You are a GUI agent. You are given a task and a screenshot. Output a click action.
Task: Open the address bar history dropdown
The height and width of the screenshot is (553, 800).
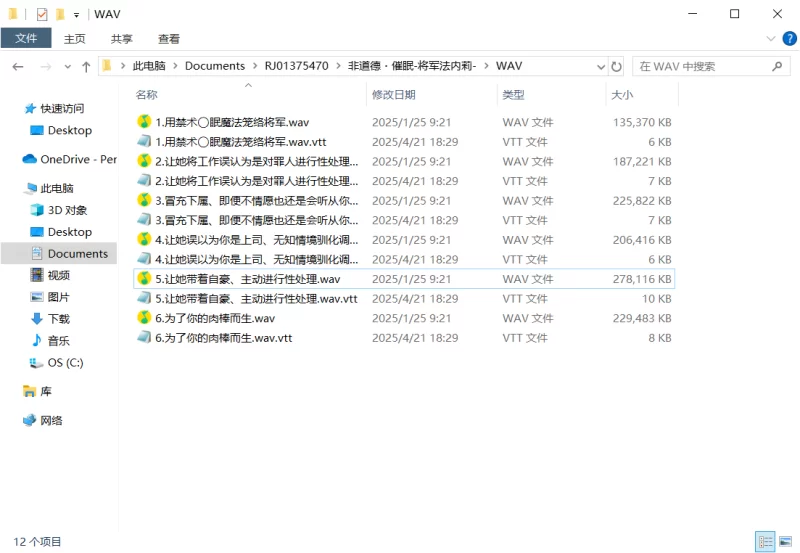pos(599,66)
